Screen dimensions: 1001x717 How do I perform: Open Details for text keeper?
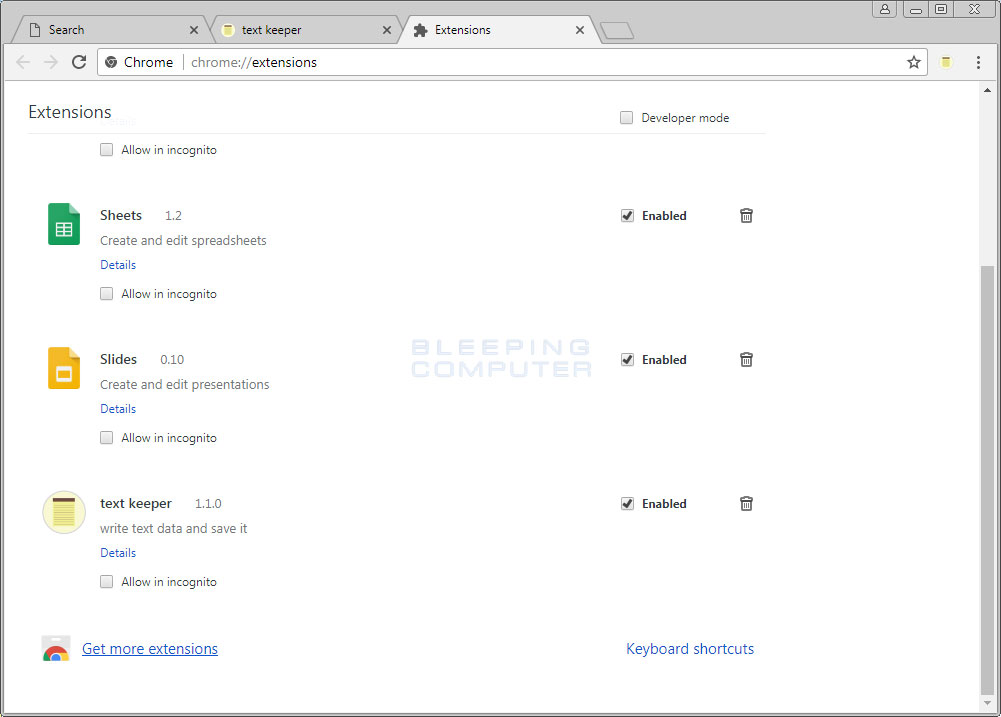coord(117,552)
